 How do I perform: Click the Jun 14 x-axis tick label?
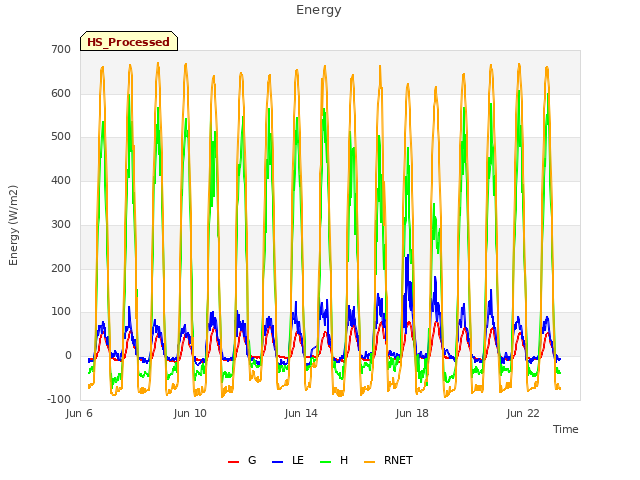[301, 413]
